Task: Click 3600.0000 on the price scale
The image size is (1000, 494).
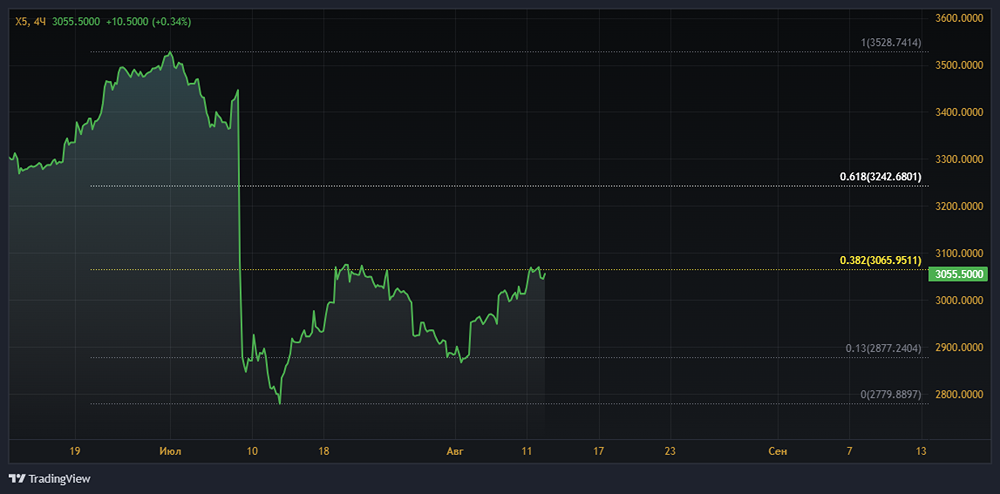Action: 960,18
